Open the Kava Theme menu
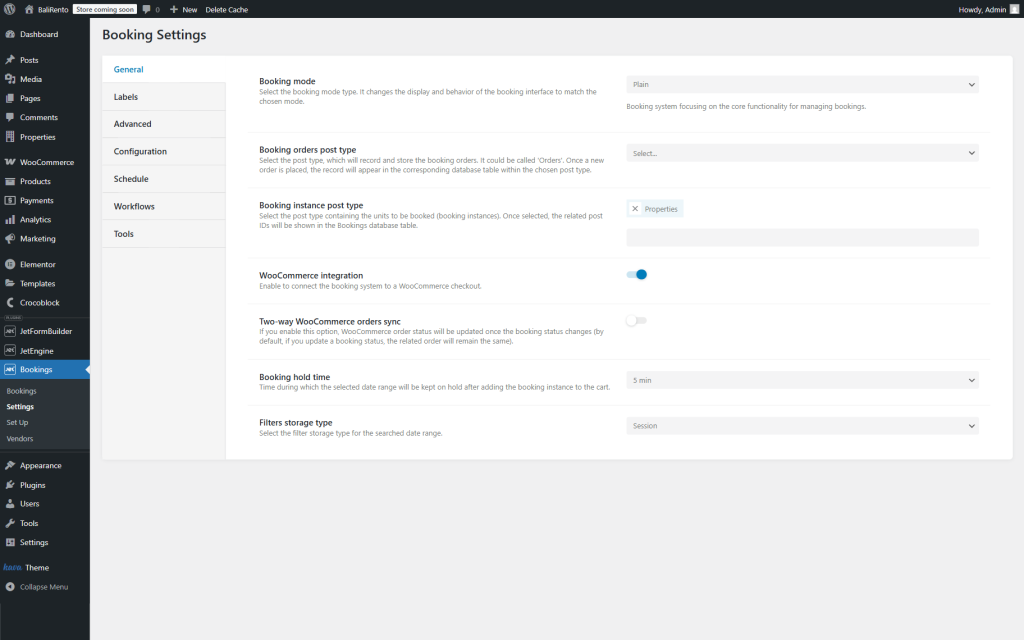 [x=44, y=568]
